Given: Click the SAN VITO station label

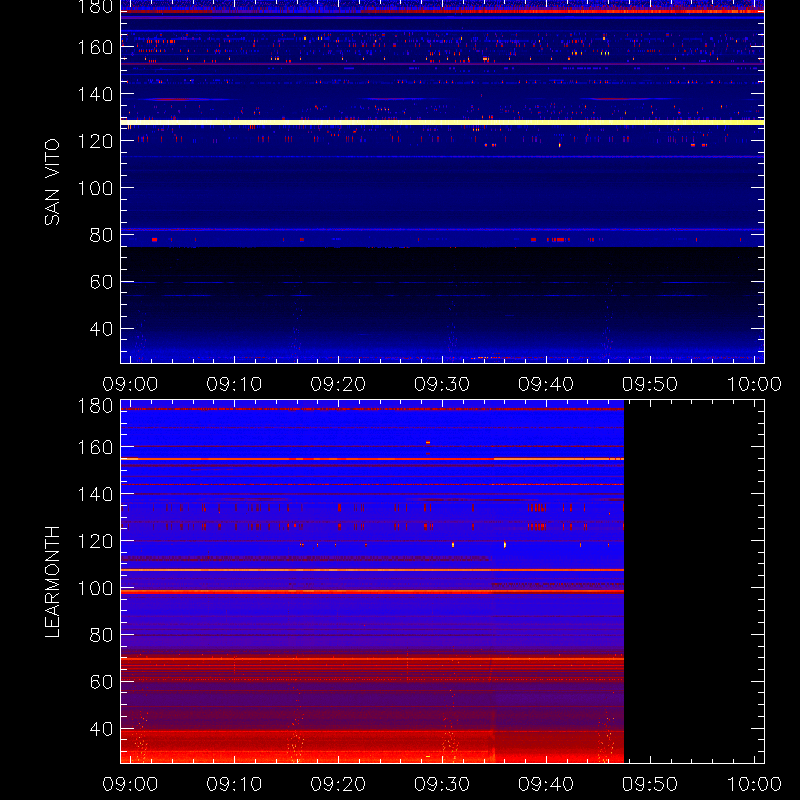Looking at the screenshot, I should pyautogui.click(x=52, y=182).
